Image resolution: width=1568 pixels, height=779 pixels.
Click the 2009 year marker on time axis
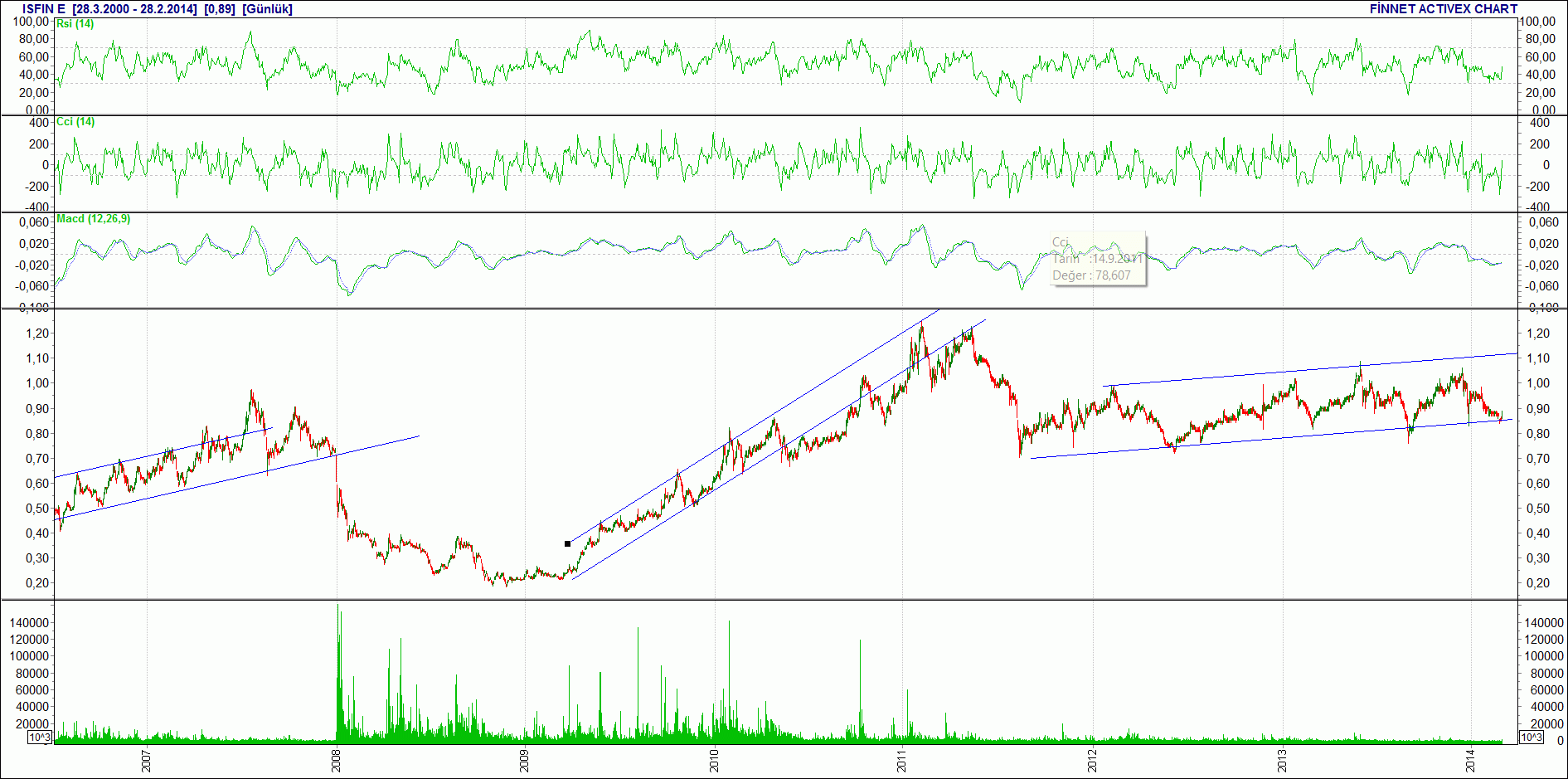(x=525, y=760)
